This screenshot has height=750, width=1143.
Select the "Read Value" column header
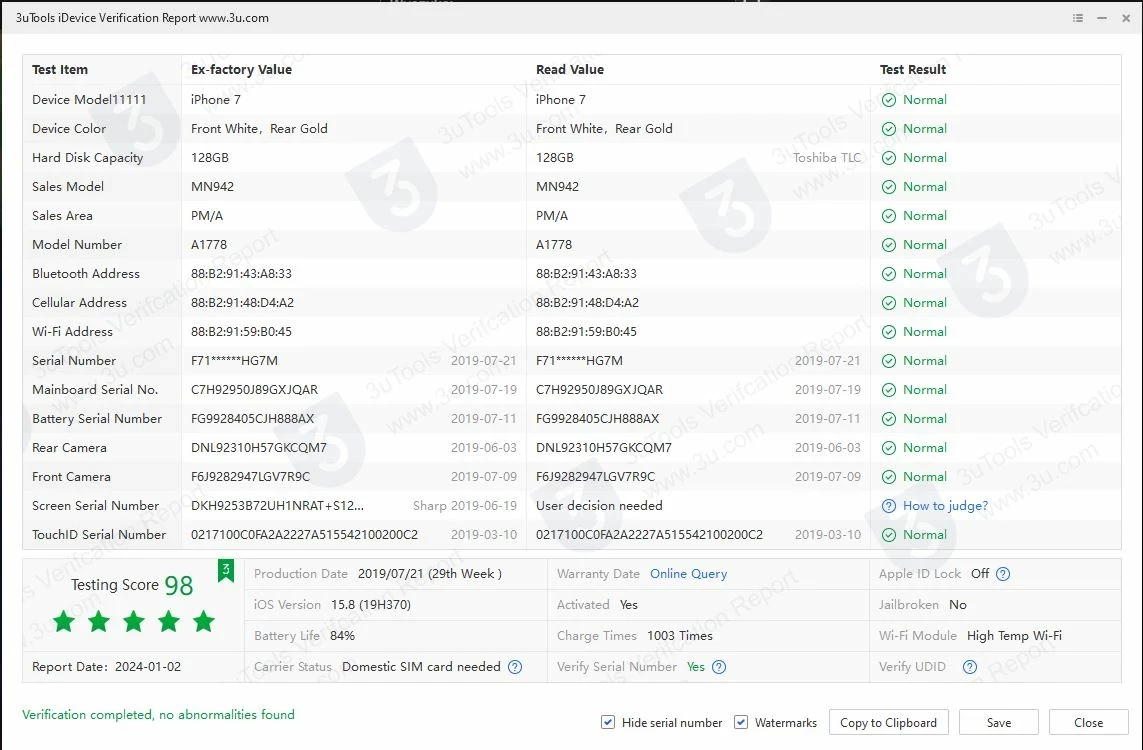point(570,70)
